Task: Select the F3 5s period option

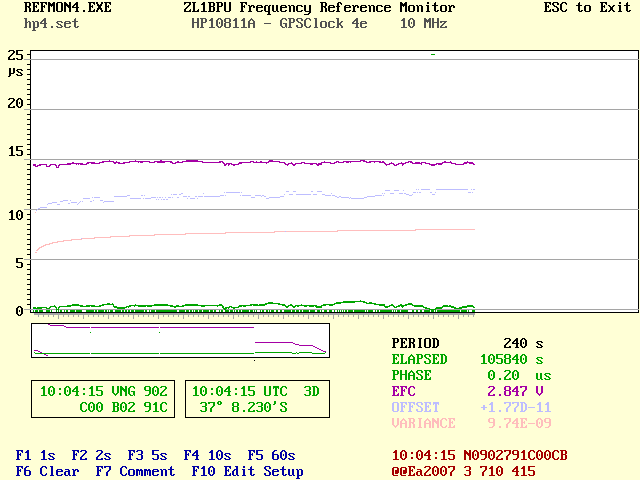Action: pyautogui.click(x=147, y=455)
